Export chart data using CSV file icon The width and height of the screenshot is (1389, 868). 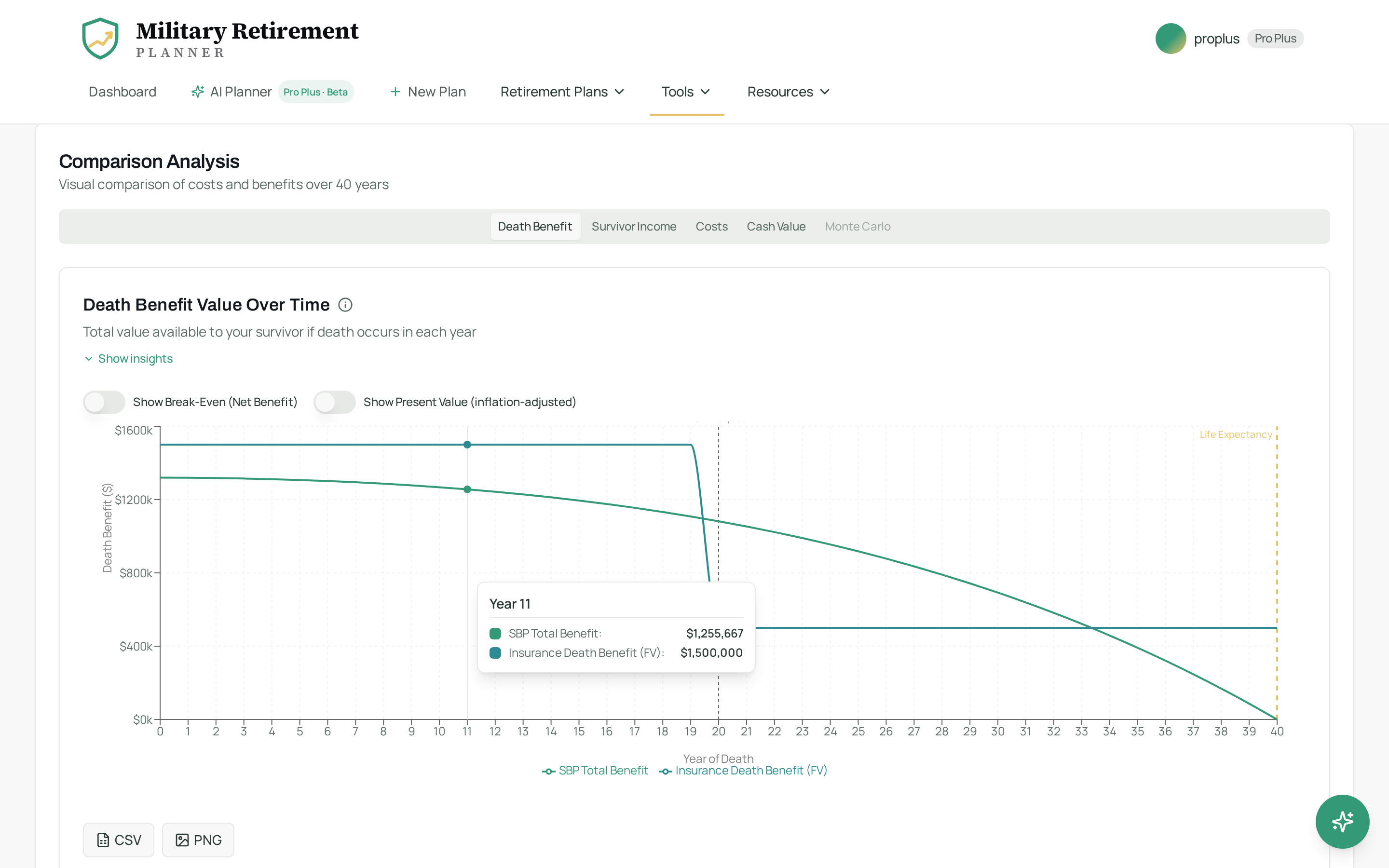[x=103, y=840]
